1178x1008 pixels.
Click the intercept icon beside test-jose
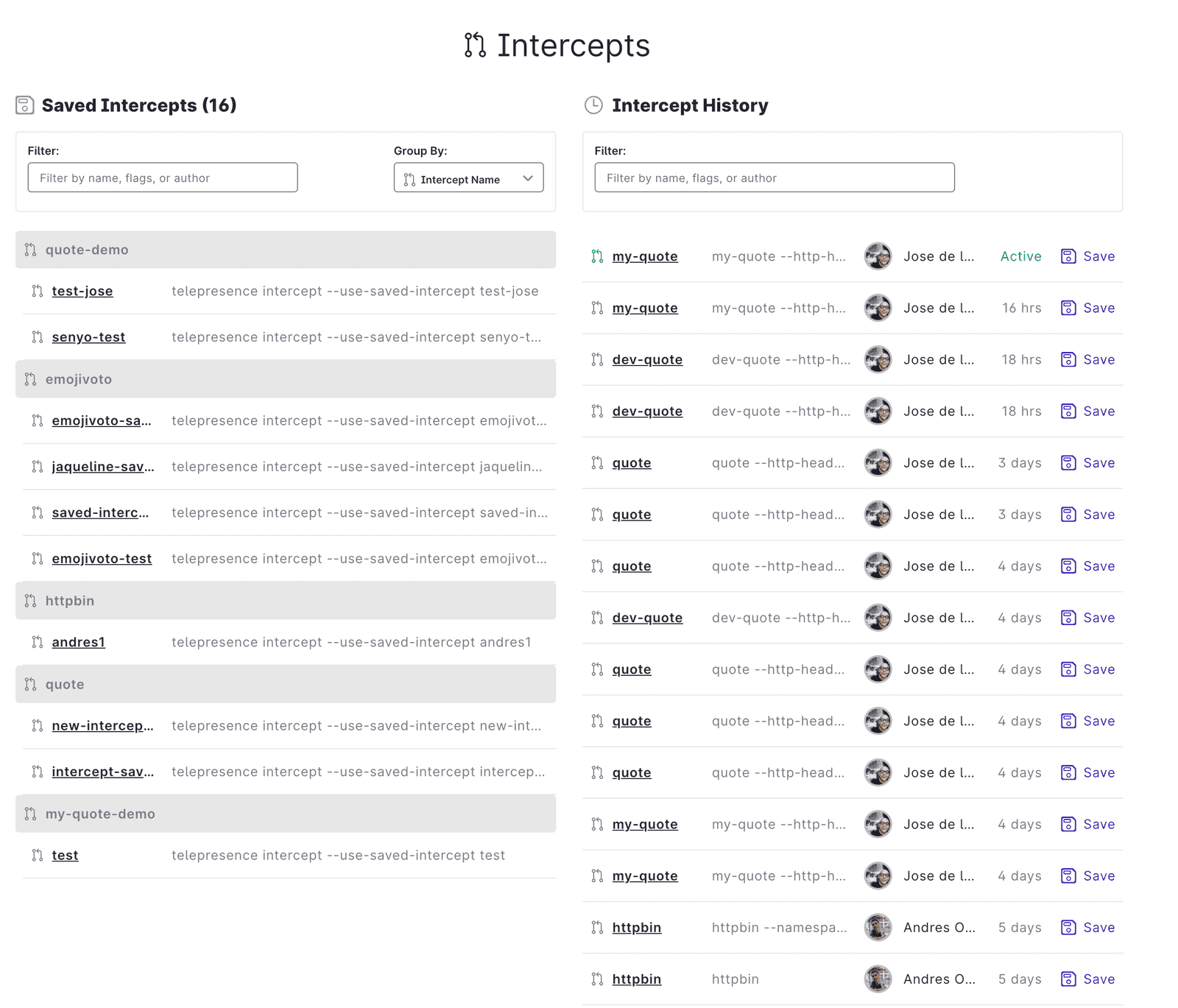pos(38,291)
